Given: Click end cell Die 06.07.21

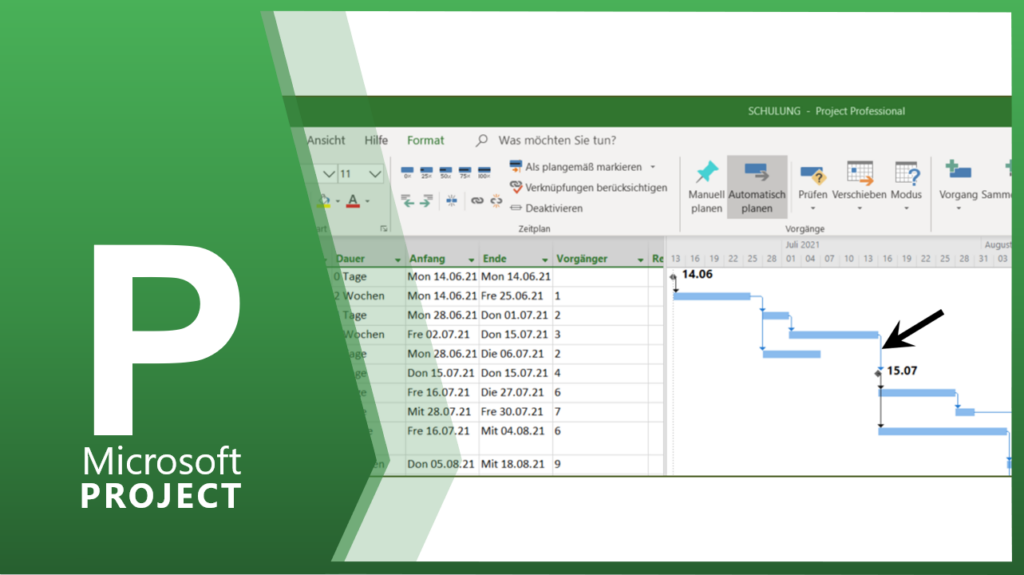Looking at the screenshot, I should pyautogui.click(x=516, y=353).
